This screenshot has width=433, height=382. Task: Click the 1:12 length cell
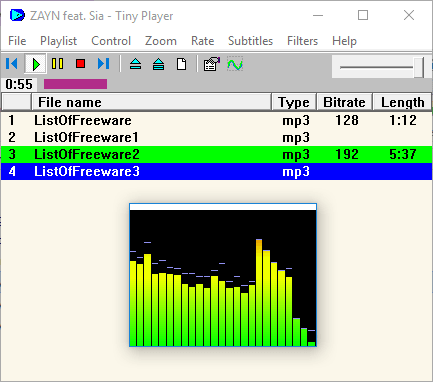pyautogui.click(x=403, y=120)
